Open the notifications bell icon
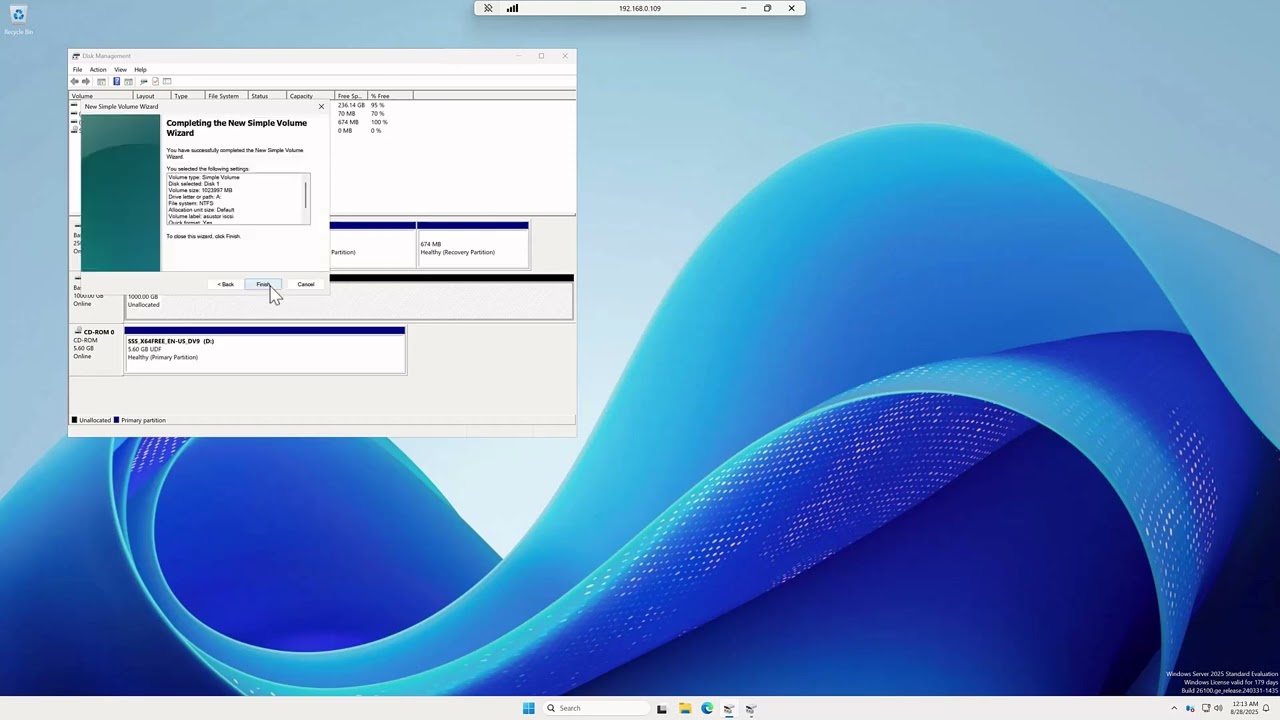This screenshot has height=720, width=1280. coord(1266,708)
